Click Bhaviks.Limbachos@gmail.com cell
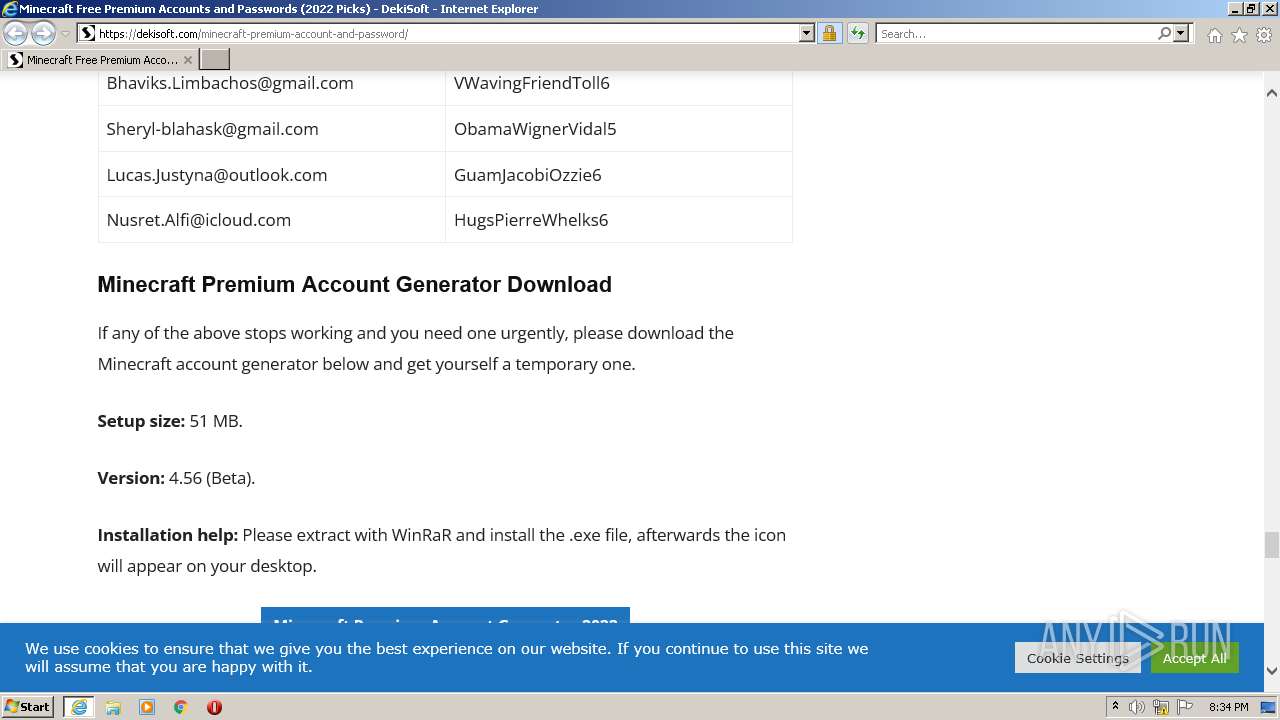 coord(230,83)
